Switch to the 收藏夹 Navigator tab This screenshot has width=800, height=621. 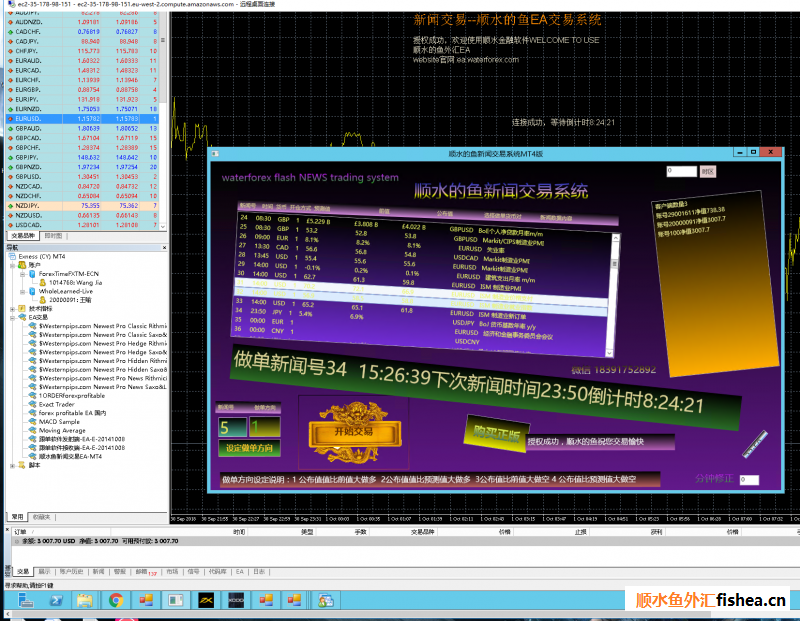(x=41, y=517)
